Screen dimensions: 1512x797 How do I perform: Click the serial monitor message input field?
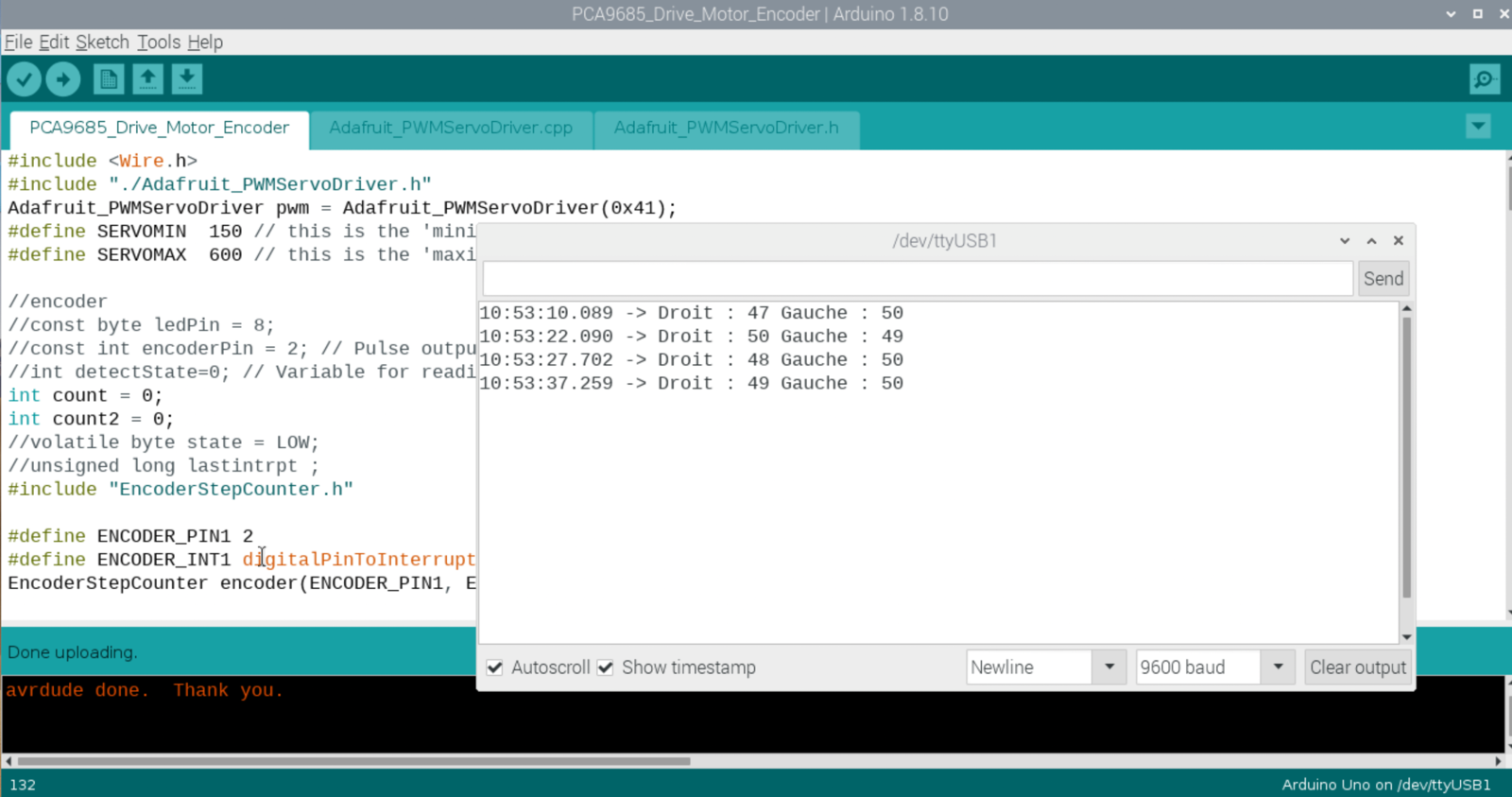tap(917, 279)
